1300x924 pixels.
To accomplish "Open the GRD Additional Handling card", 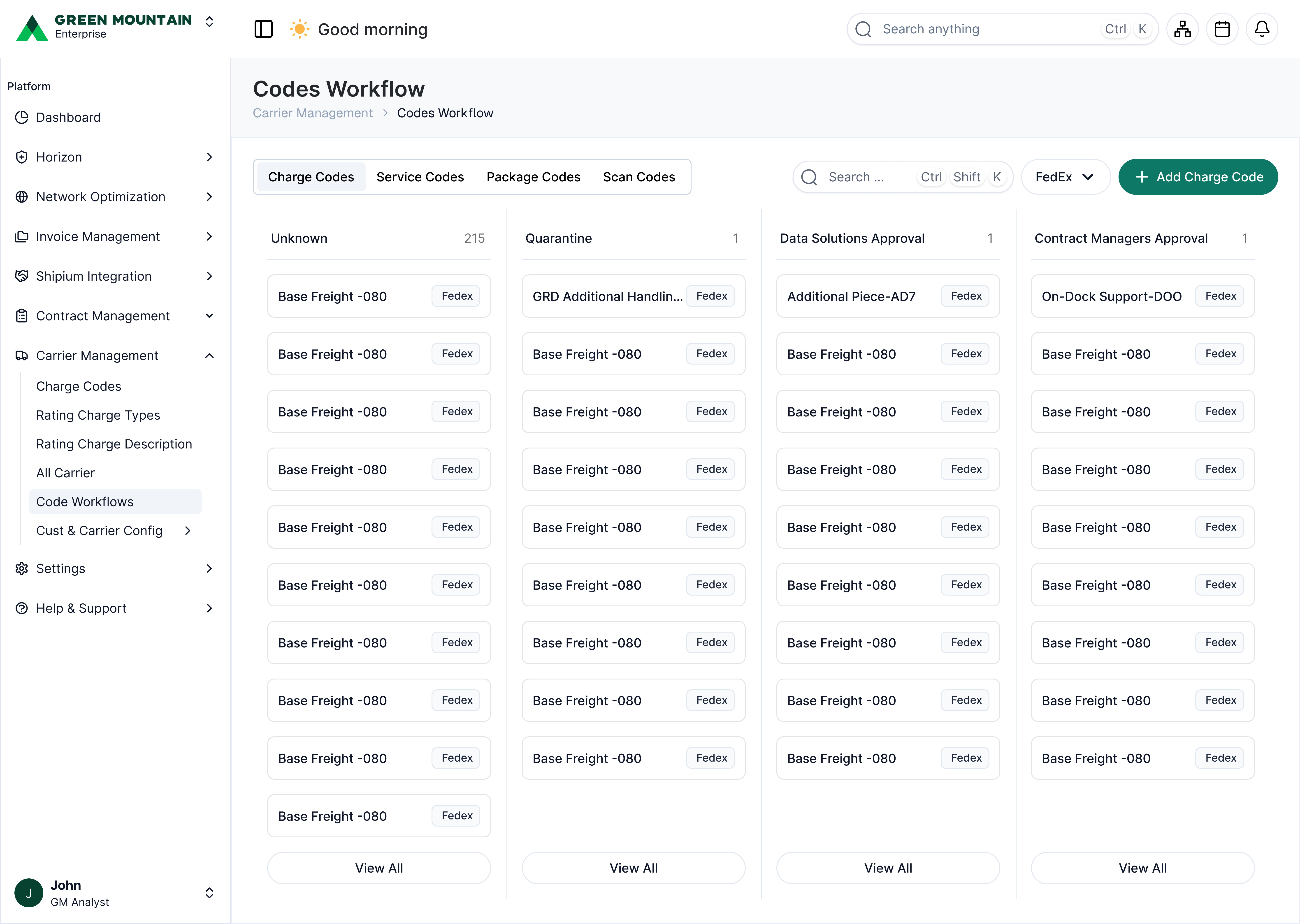I will pyautogui.click(x=634, y=296).
